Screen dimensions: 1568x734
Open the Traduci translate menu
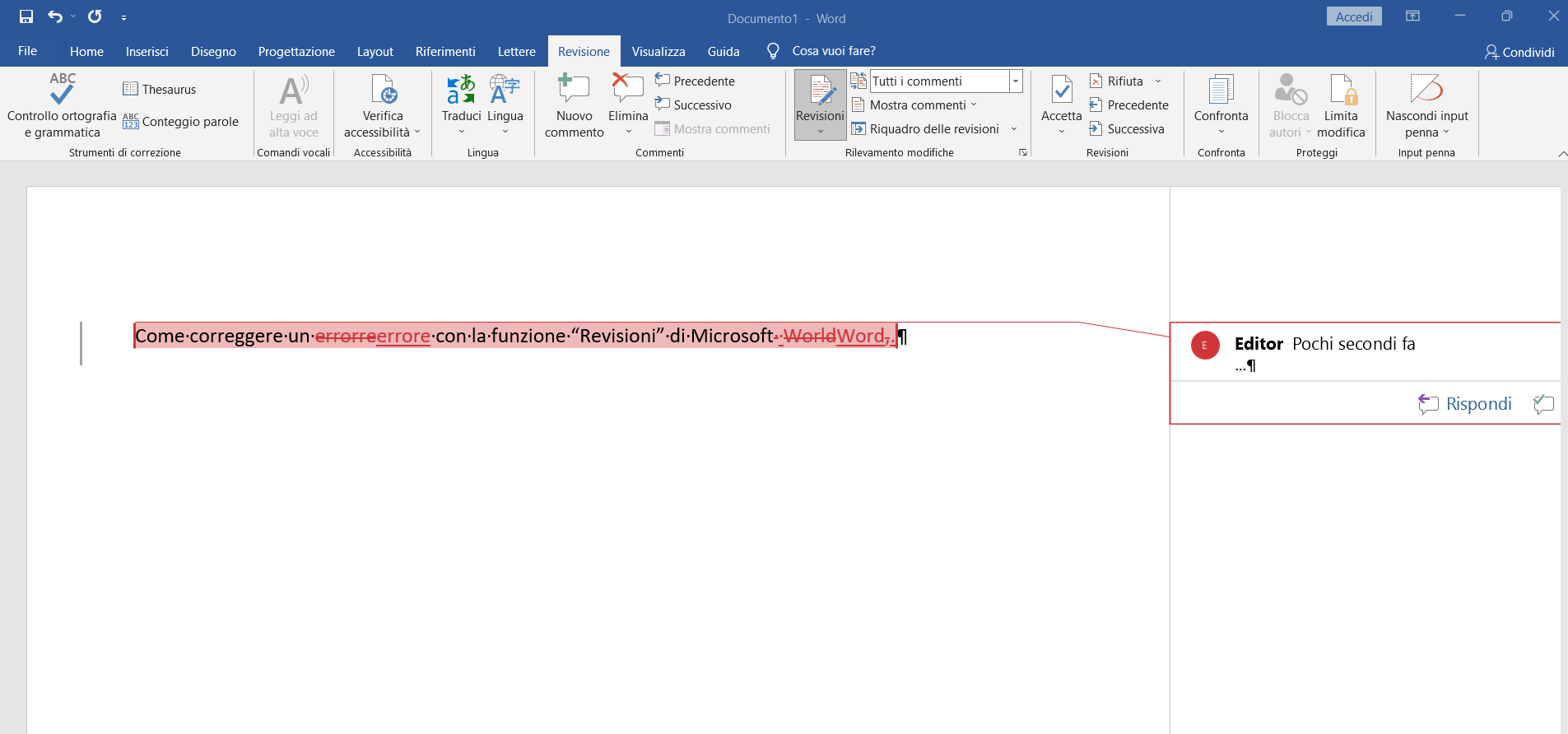coord(461,106)
